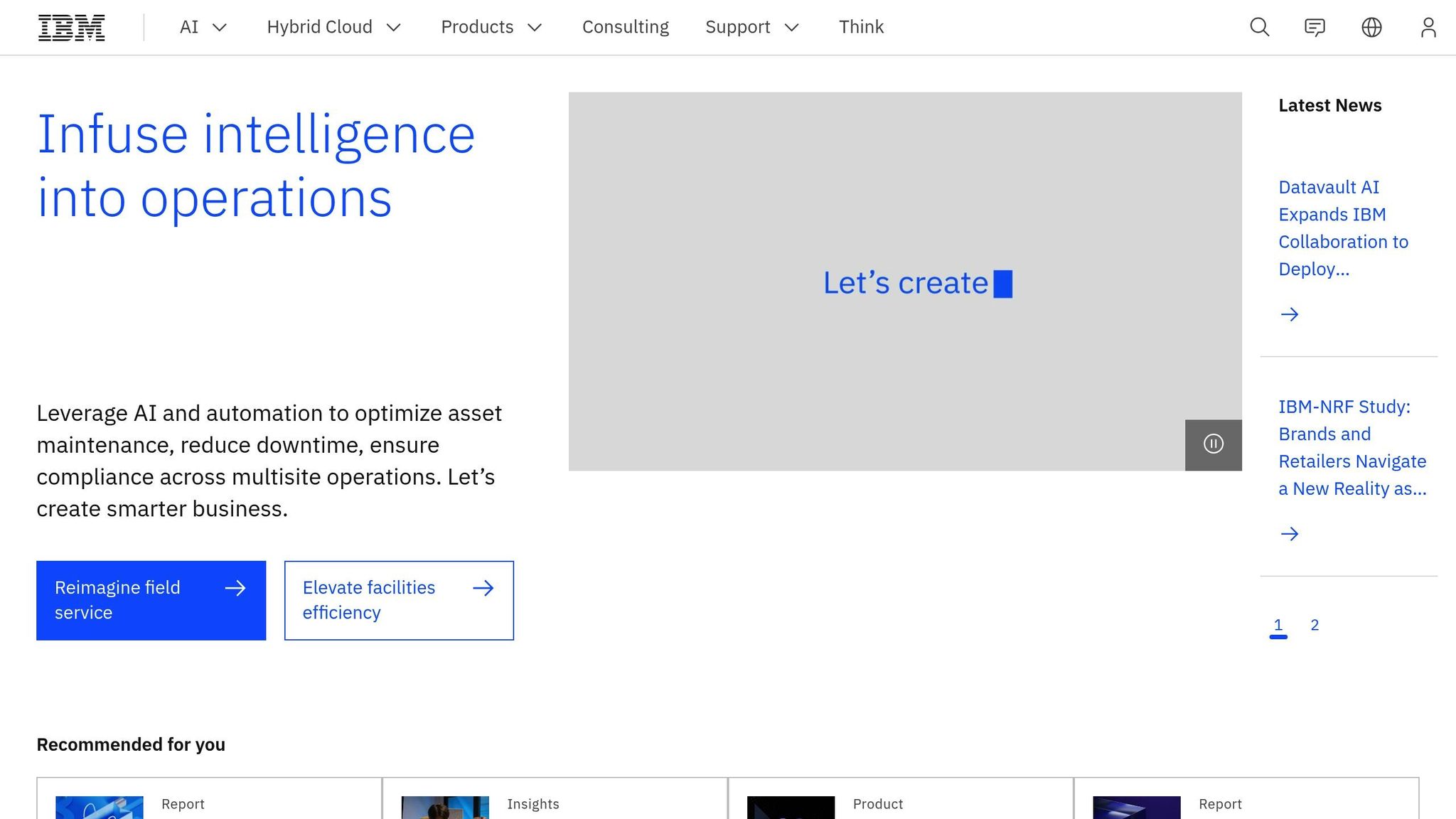1456x819 pixels.
Task: Click arrow under IBM-NRF Study news
Action: [x=1289, y=534]
